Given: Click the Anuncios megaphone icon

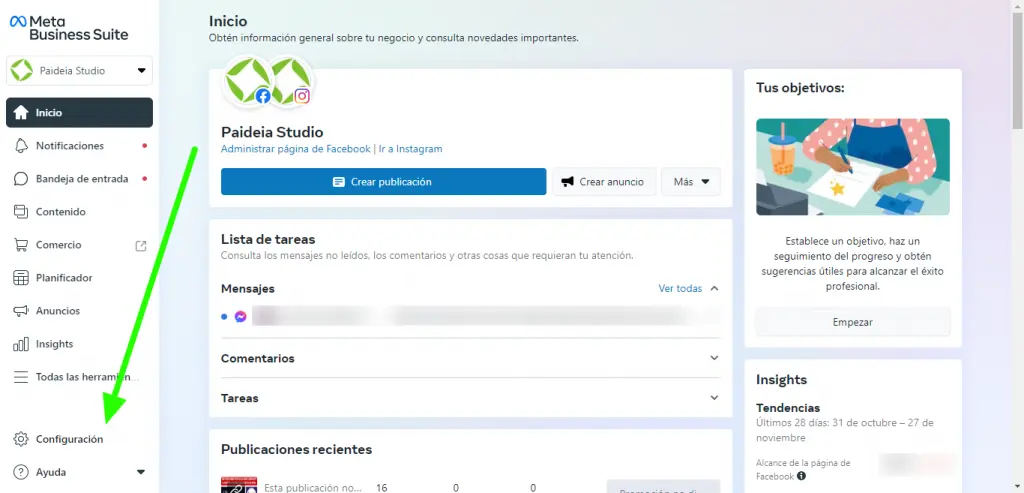Looking at the screenshot, I should (x=21, y=311).
